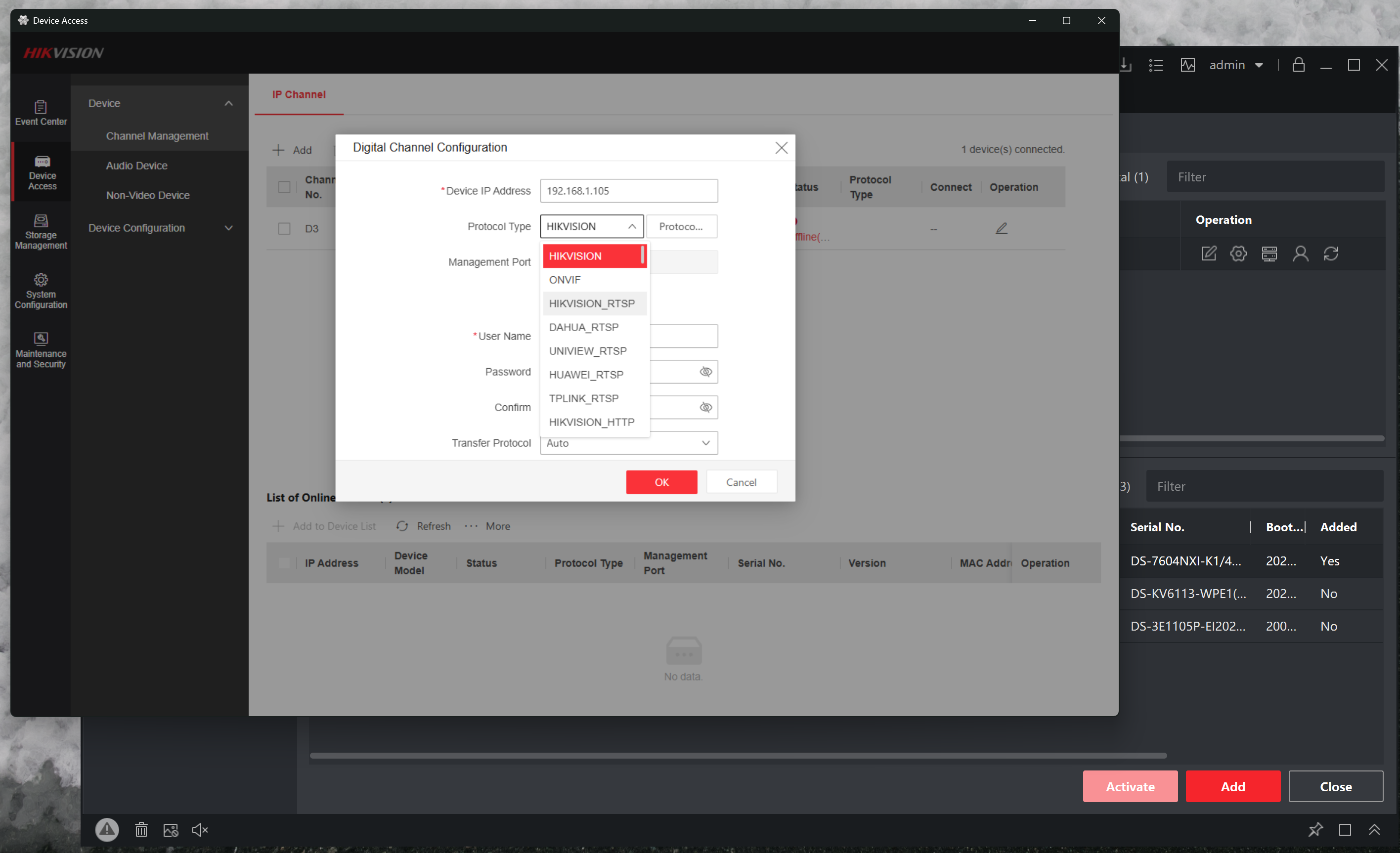
Task: Open the resource monitor waveform icon
Action: point(1187,65)
